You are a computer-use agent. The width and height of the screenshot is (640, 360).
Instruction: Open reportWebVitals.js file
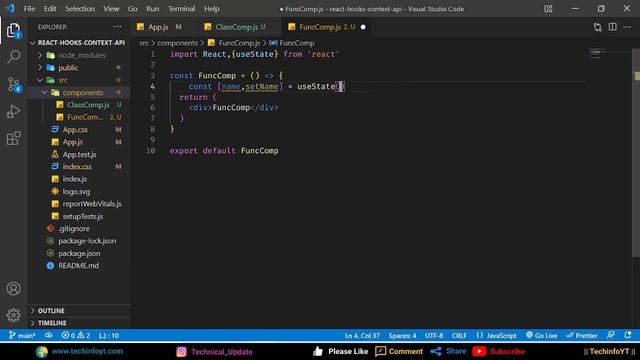tap(78, 204)
